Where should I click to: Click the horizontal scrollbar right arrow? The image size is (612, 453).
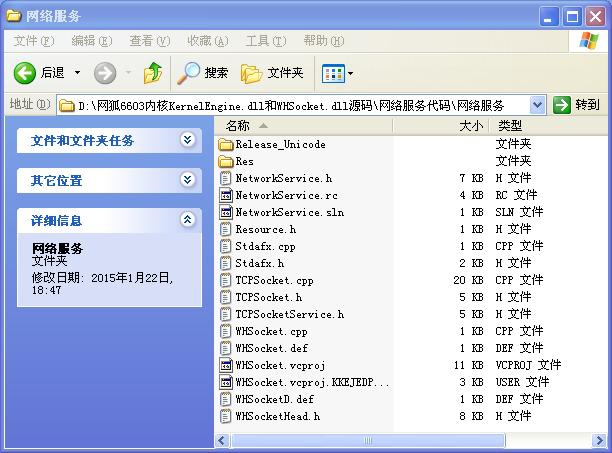coord(599,441)
